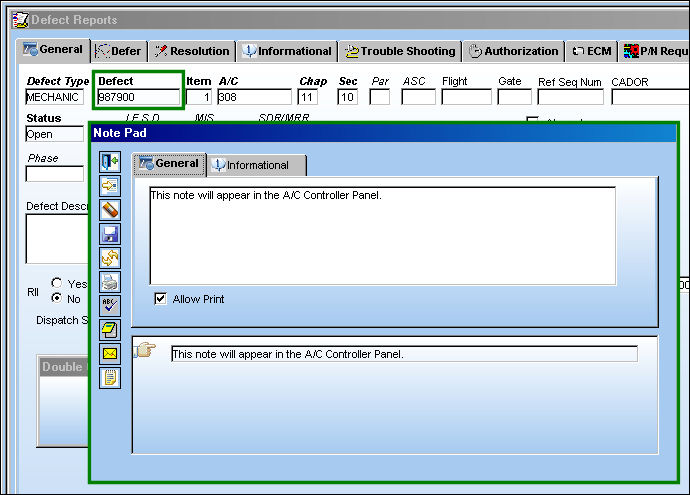Save the note with the floppy disk icon
This screenshot has height=495, width=690.
[110, 234]
